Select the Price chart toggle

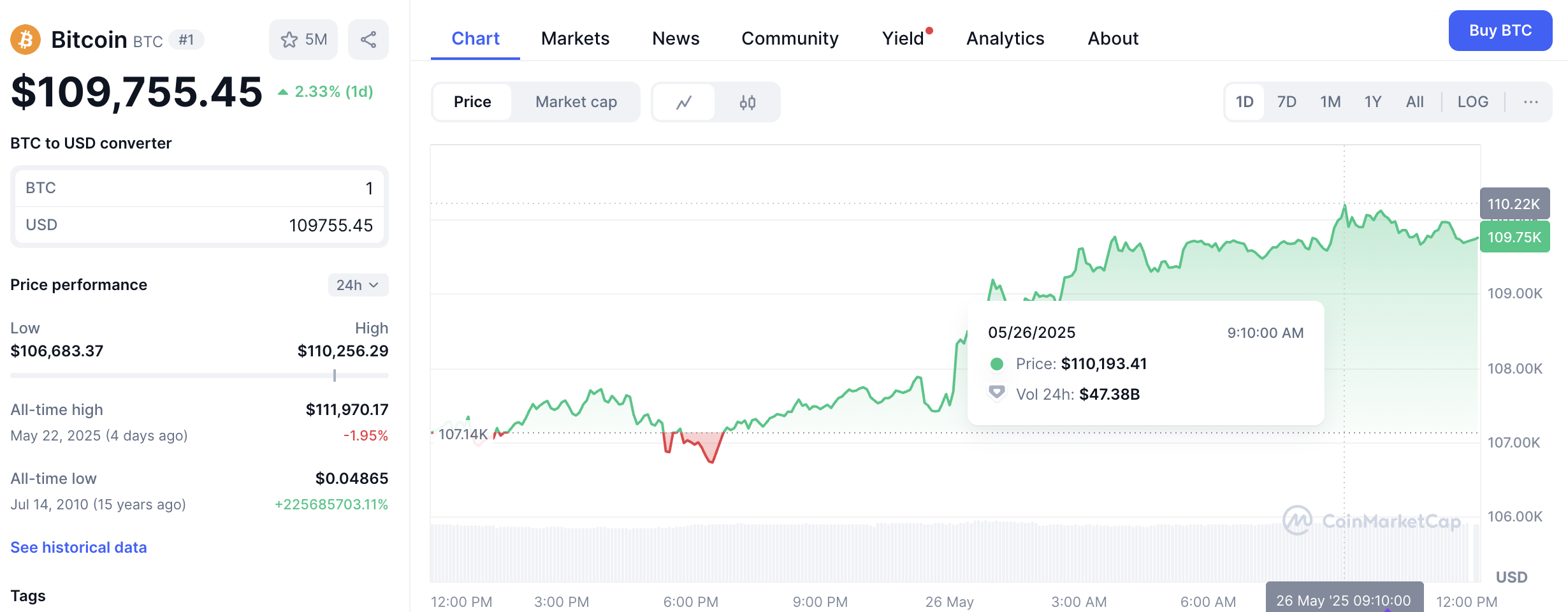click(472, 102)
